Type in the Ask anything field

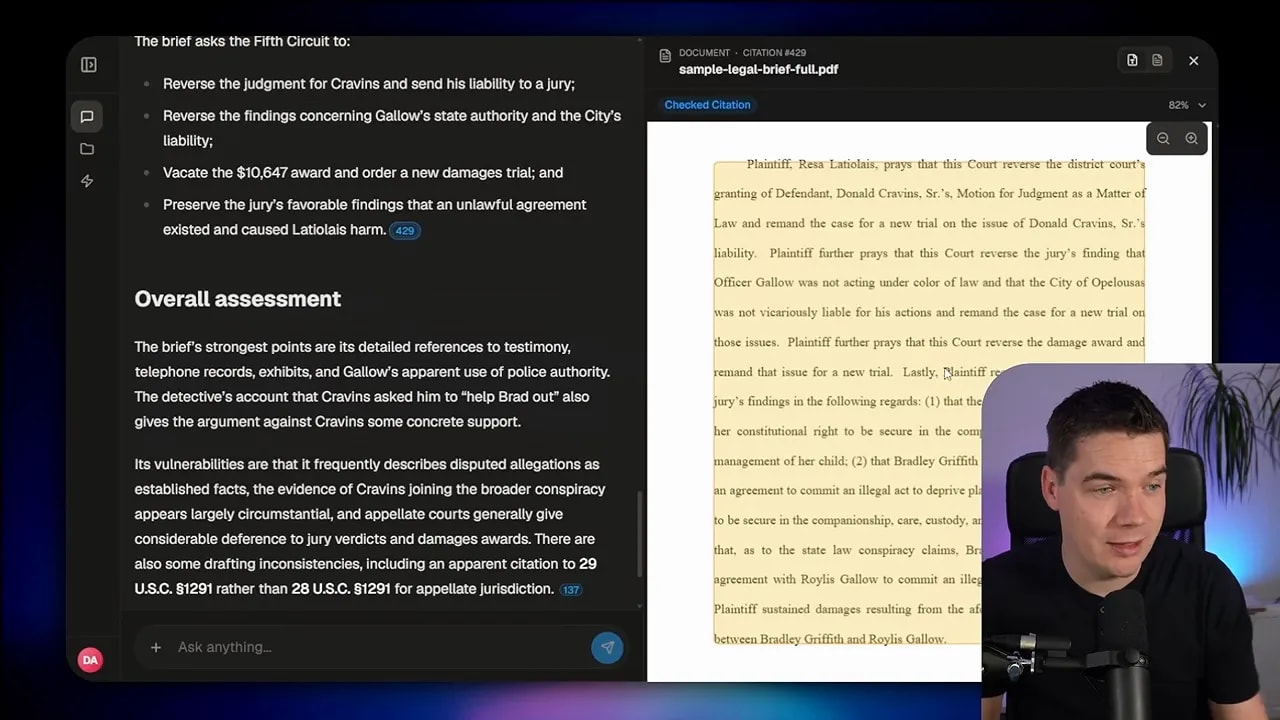[x=380, y=647]
